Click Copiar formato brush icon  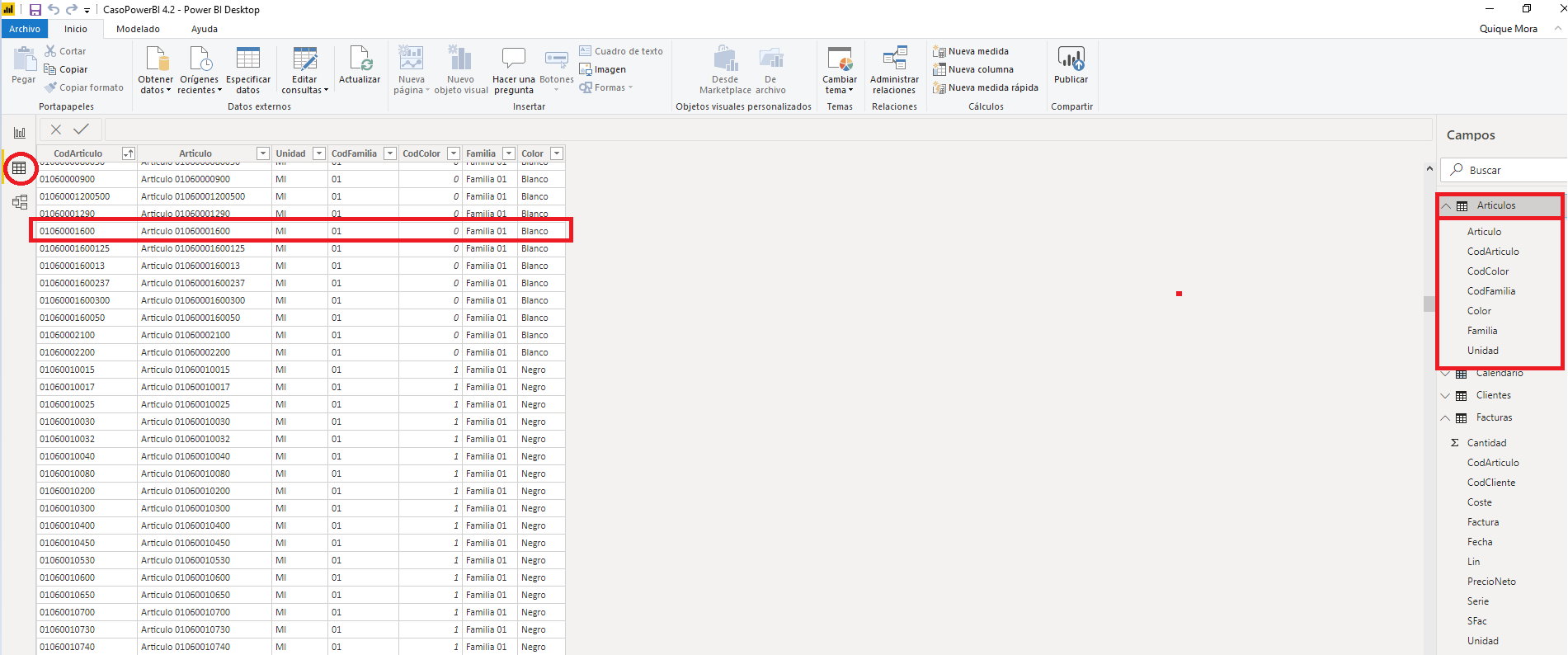pos(50,87)
